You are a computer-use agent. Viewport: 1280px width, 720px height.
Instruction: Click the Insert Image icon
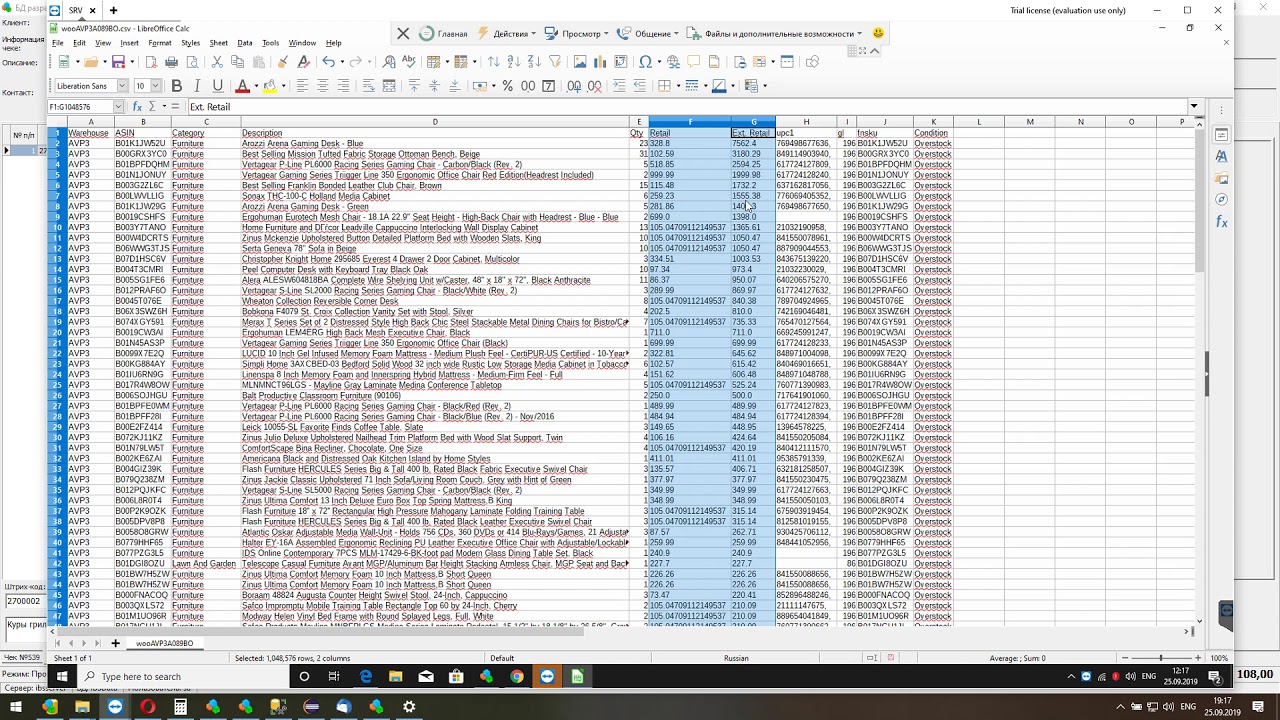[580, 62]
